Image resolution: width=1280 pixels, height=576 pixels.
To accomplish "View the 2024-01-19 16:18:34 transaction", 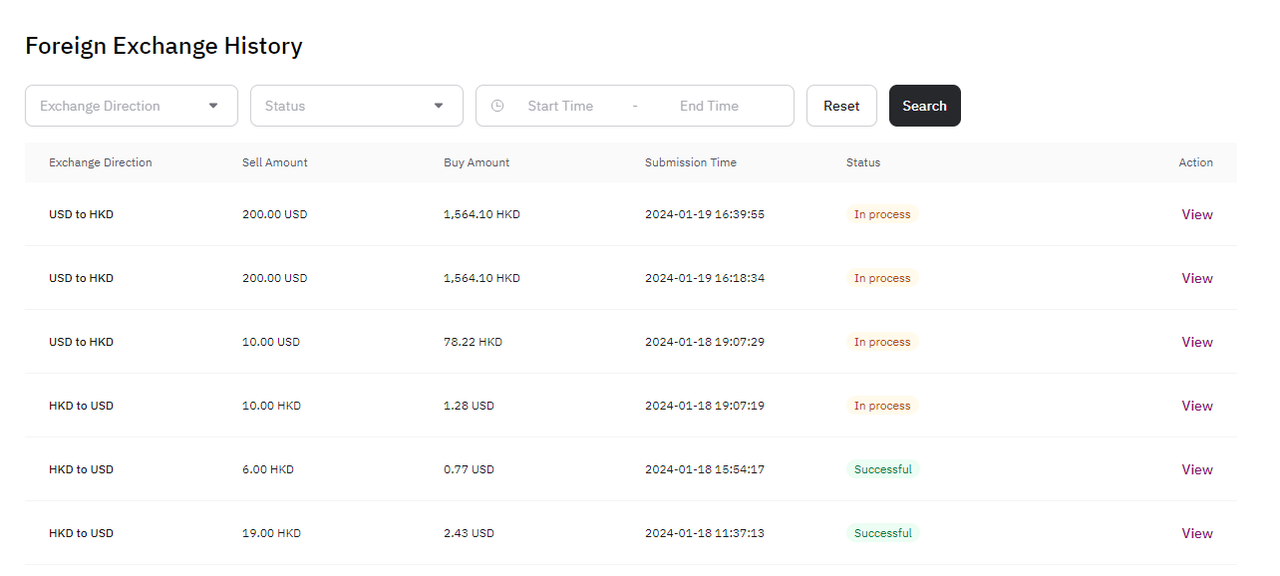I will [1197, 278].
